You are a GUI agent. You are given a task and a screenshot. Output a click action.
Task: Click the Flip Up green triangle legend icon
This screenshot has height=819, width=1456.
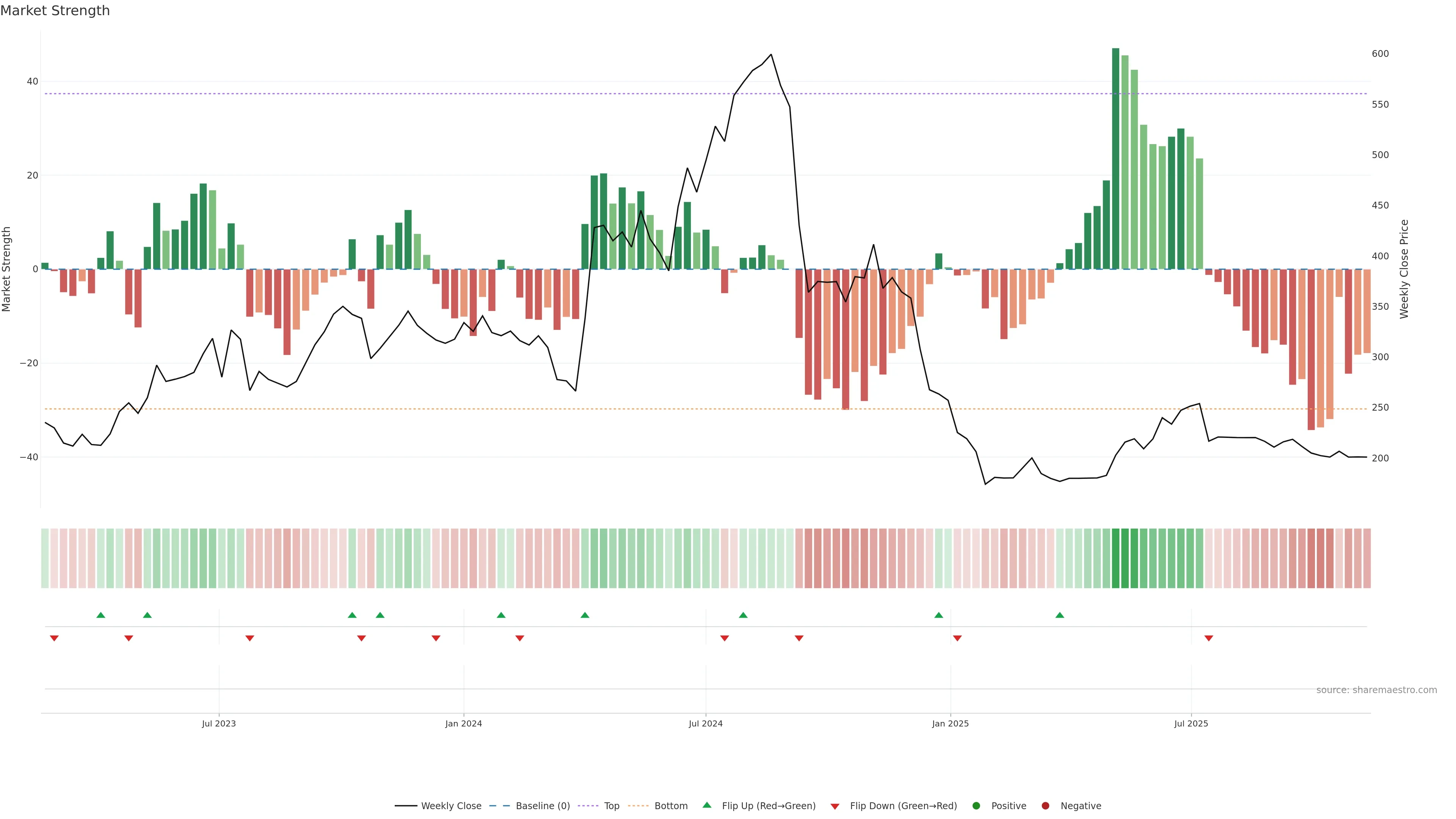(x=706, y=805)
